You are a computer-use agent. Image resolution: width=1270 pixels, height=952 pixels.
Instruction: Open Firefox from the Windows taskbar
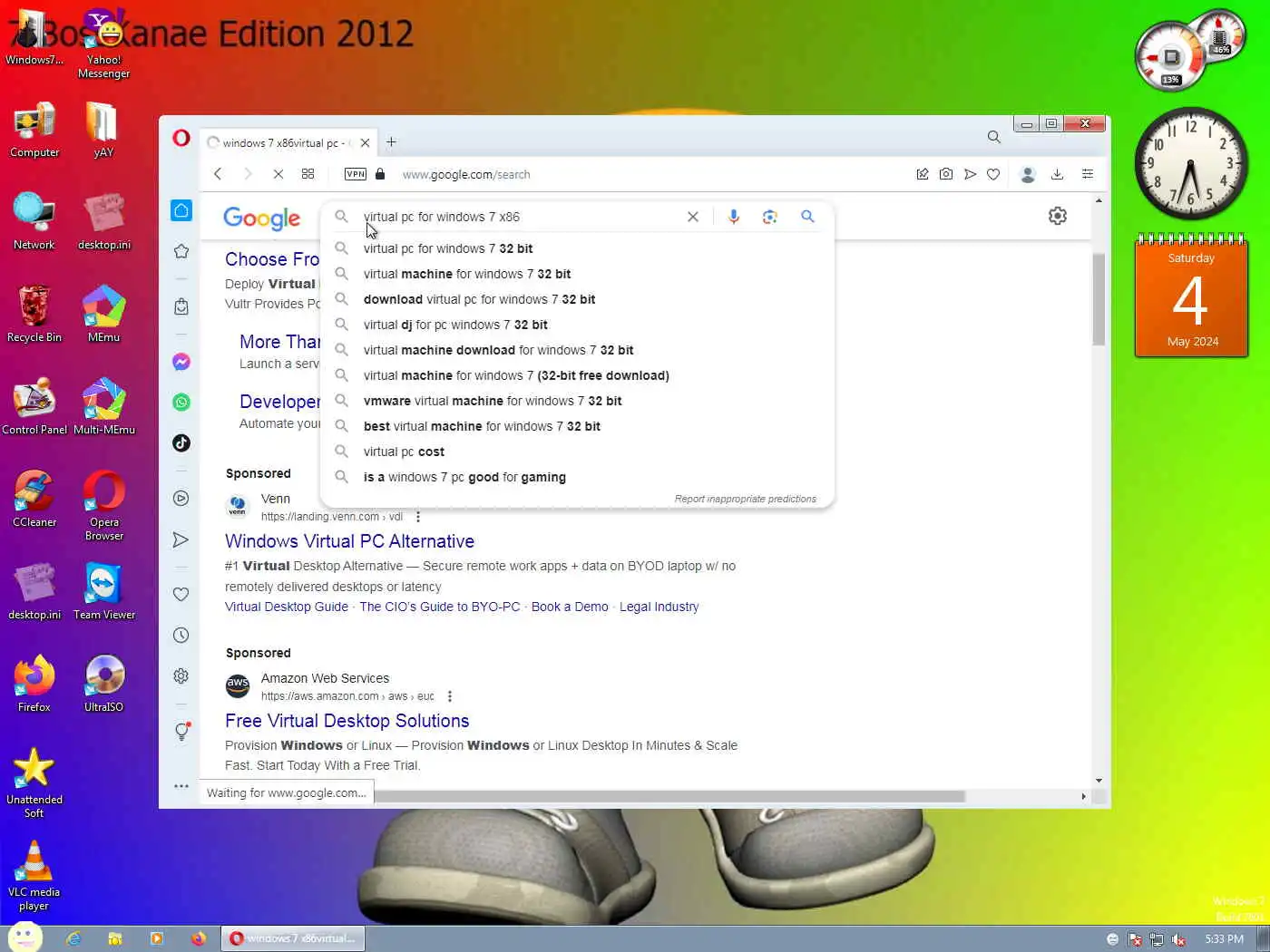[198, 938]
